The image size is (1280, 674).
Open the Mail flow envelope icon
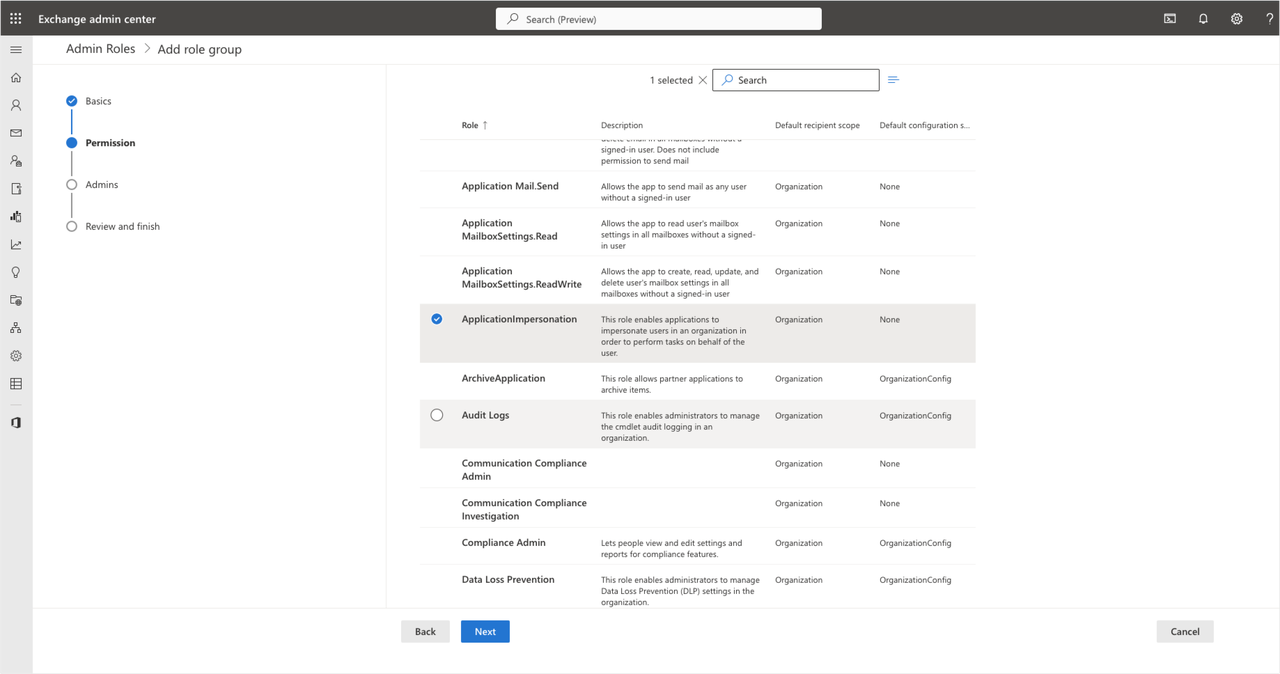(15, 132)
